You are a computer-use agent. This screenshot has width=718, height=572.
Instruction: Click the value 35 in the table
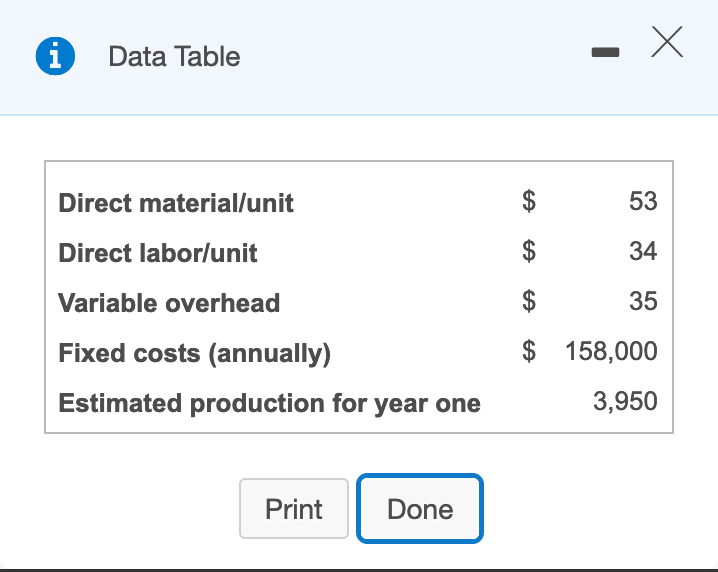click(643, 301)
